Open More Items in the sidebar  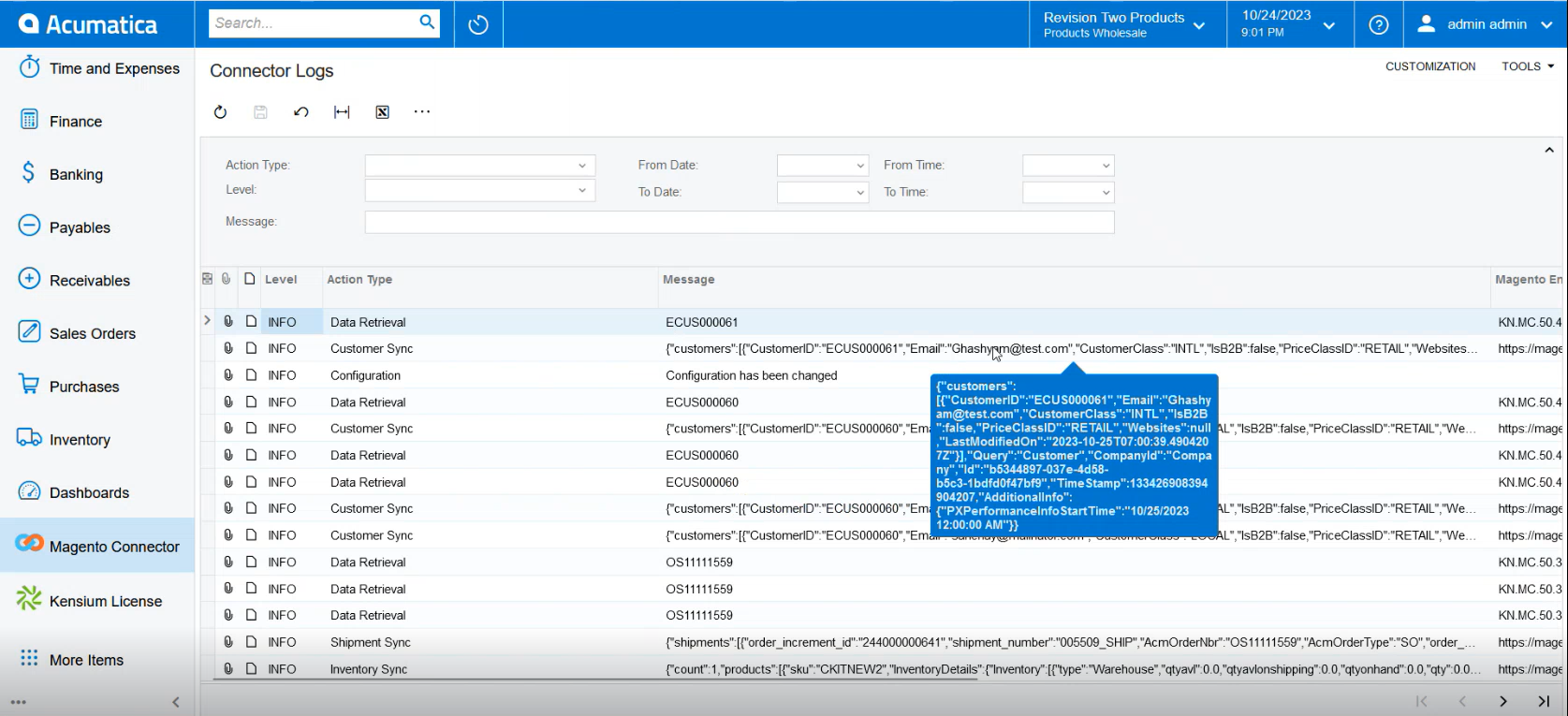tap(97, 660)
